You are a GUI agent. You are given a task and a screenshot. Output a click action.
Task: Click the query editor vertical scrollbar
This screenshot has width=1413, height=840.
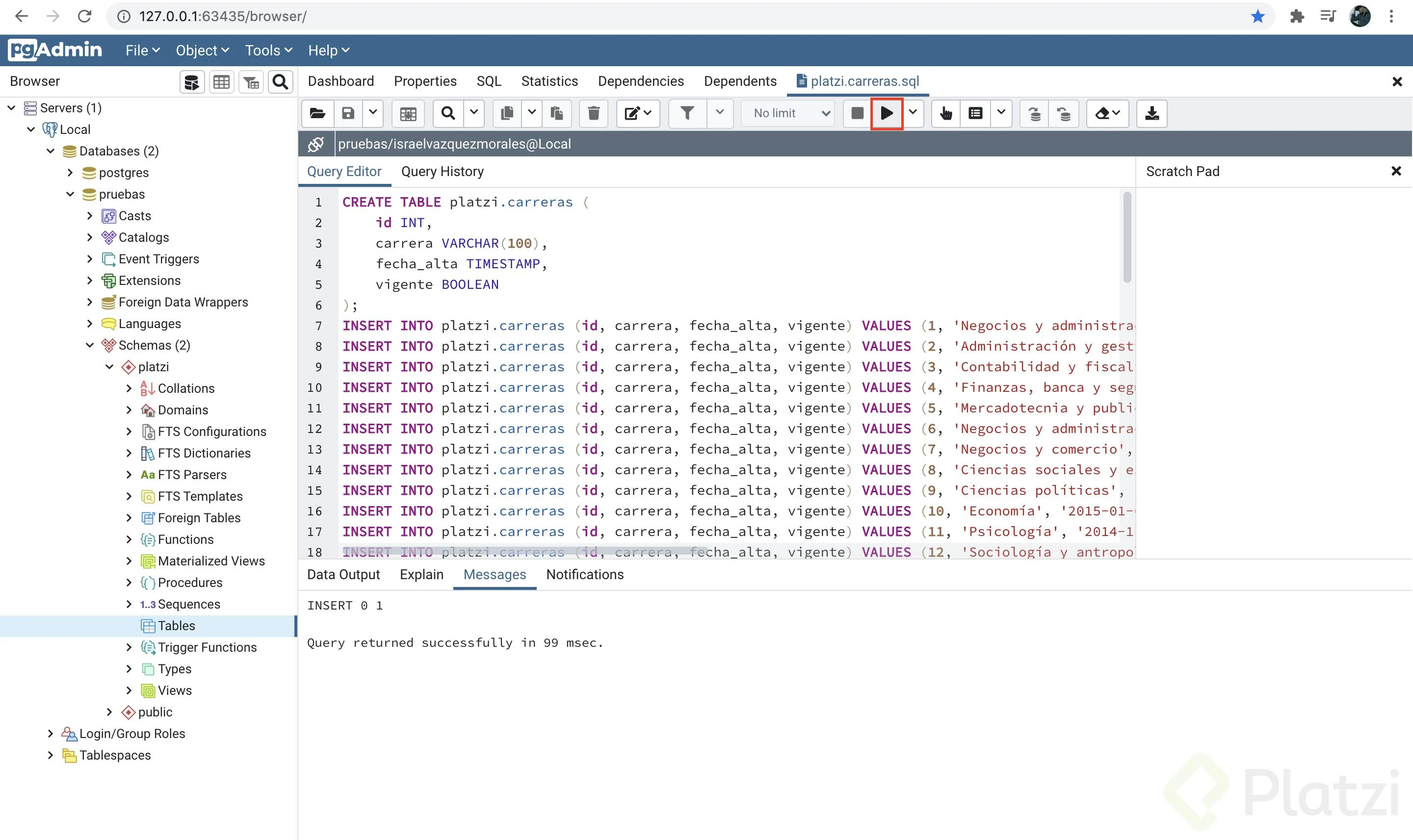click(x=1126, y=238)
